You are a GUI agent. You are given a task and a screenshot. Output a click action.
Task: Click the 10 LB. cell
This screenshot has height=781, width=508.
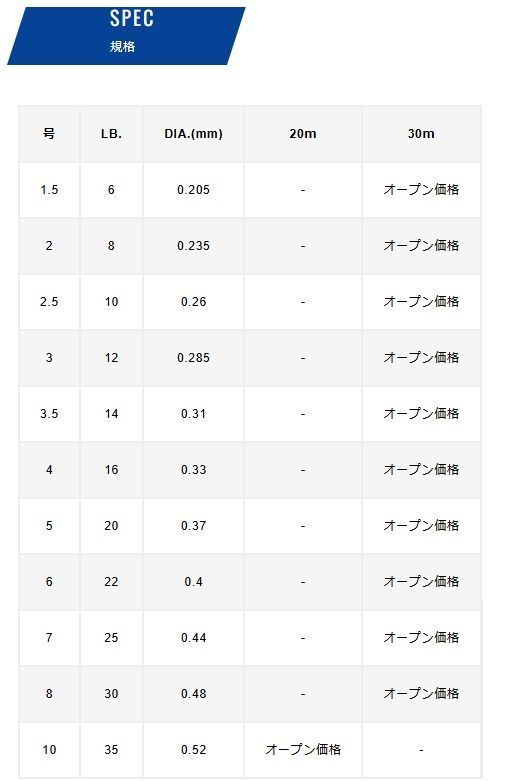click(x=112, y=302)
